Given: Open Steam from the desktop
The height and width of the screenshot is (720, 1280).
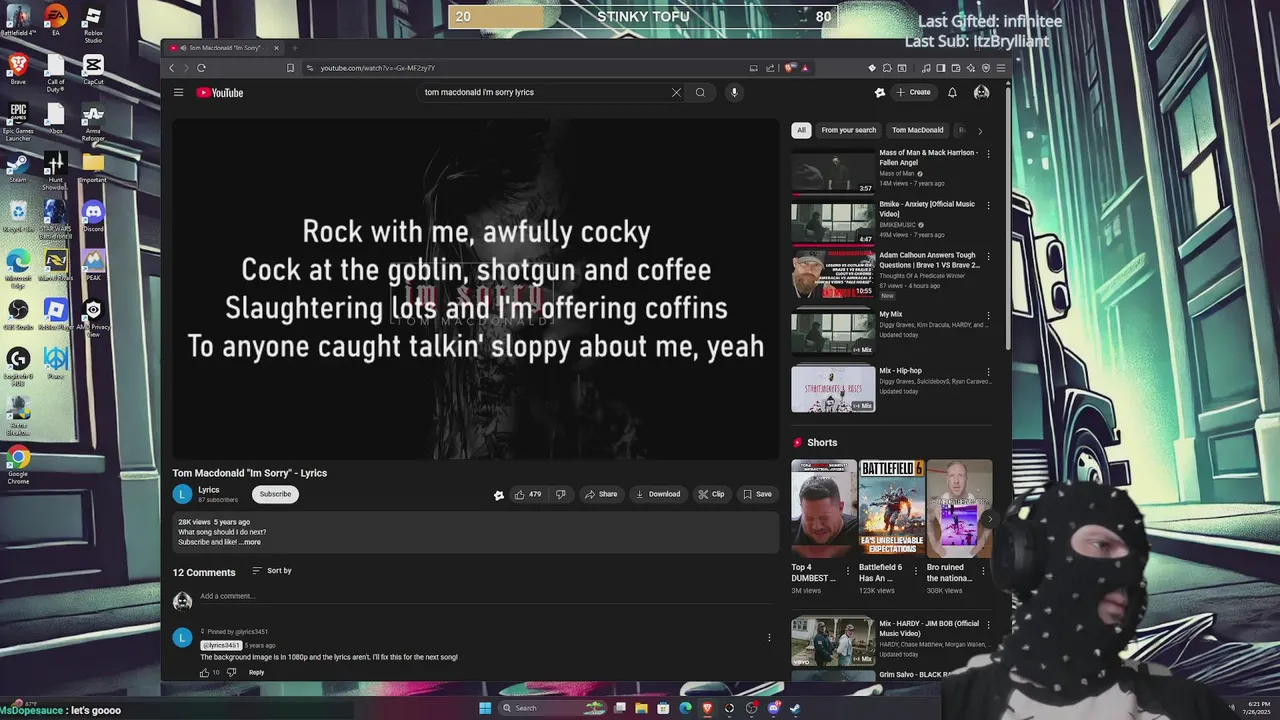Looking at the screenshot, I should [17, 167].
